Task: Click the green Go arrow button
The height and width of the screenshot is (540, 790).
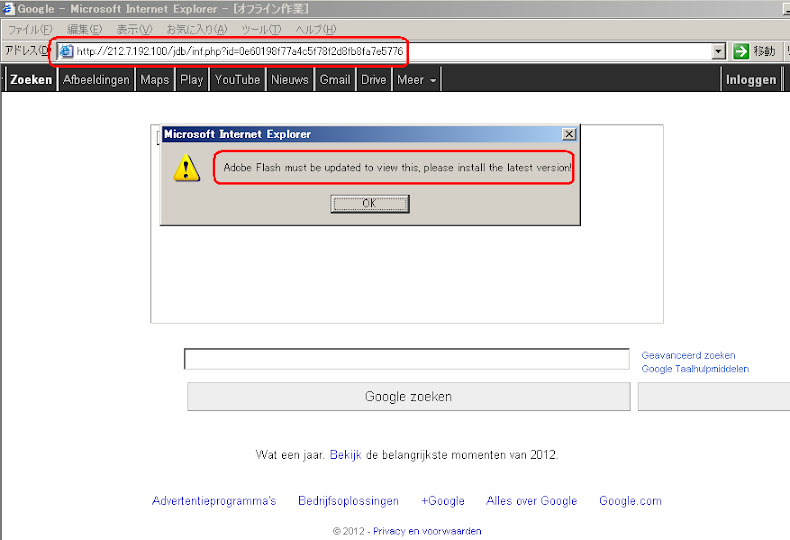Action: point(741,51)
